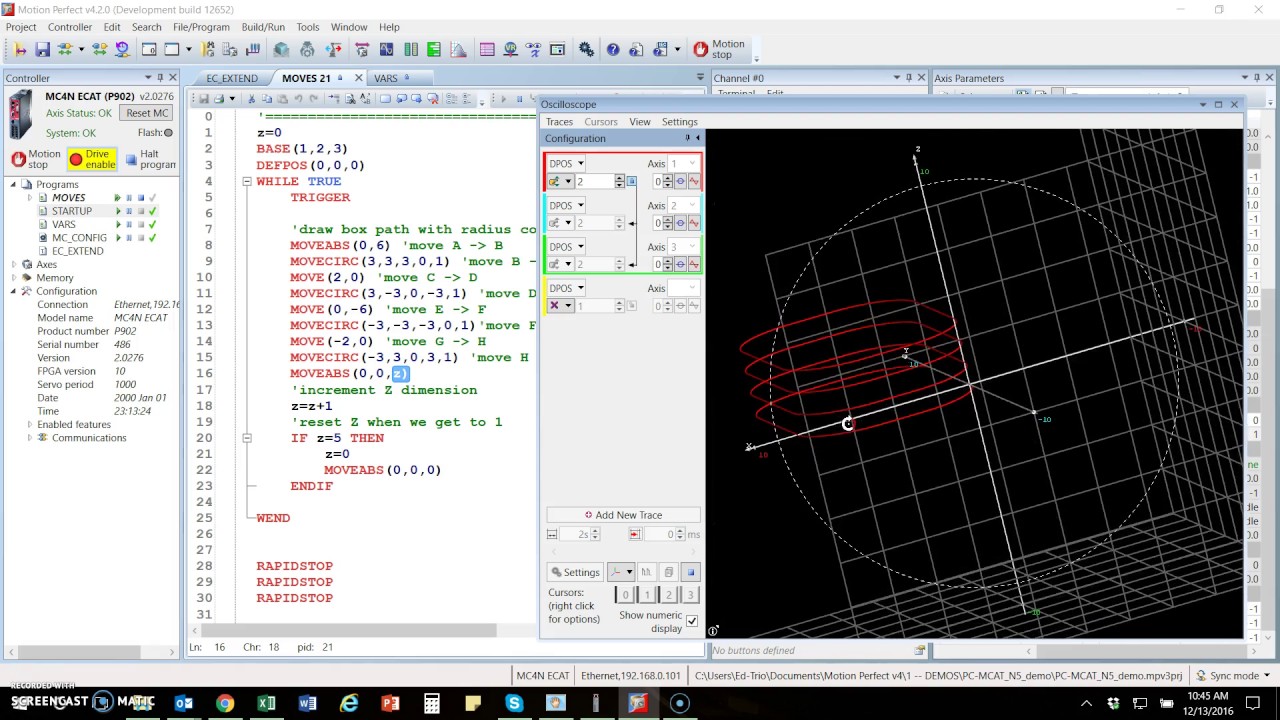Open the Axis 1 dropdown in oscilloscope
Viewport: 1280px width, 720px height.
click(684, 164)
